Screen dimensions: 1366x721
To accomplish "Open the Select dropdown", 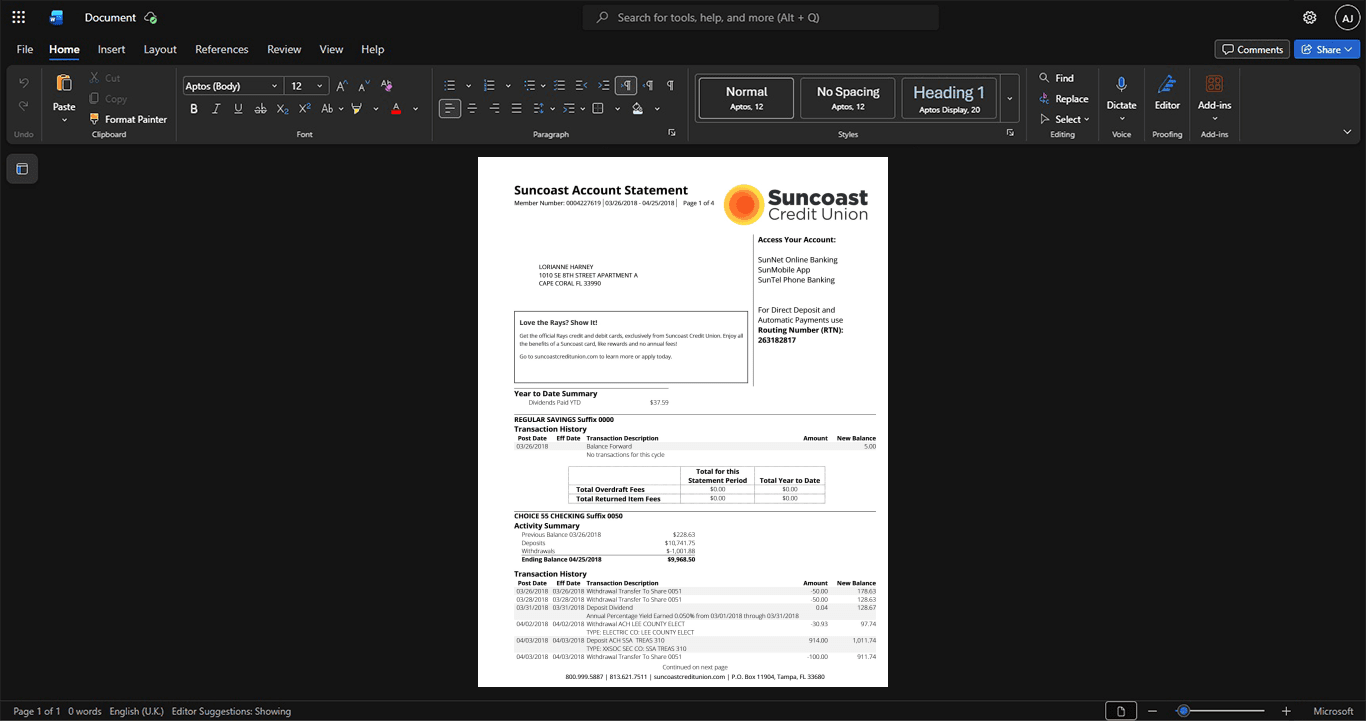I will (x=1064, y=119).
